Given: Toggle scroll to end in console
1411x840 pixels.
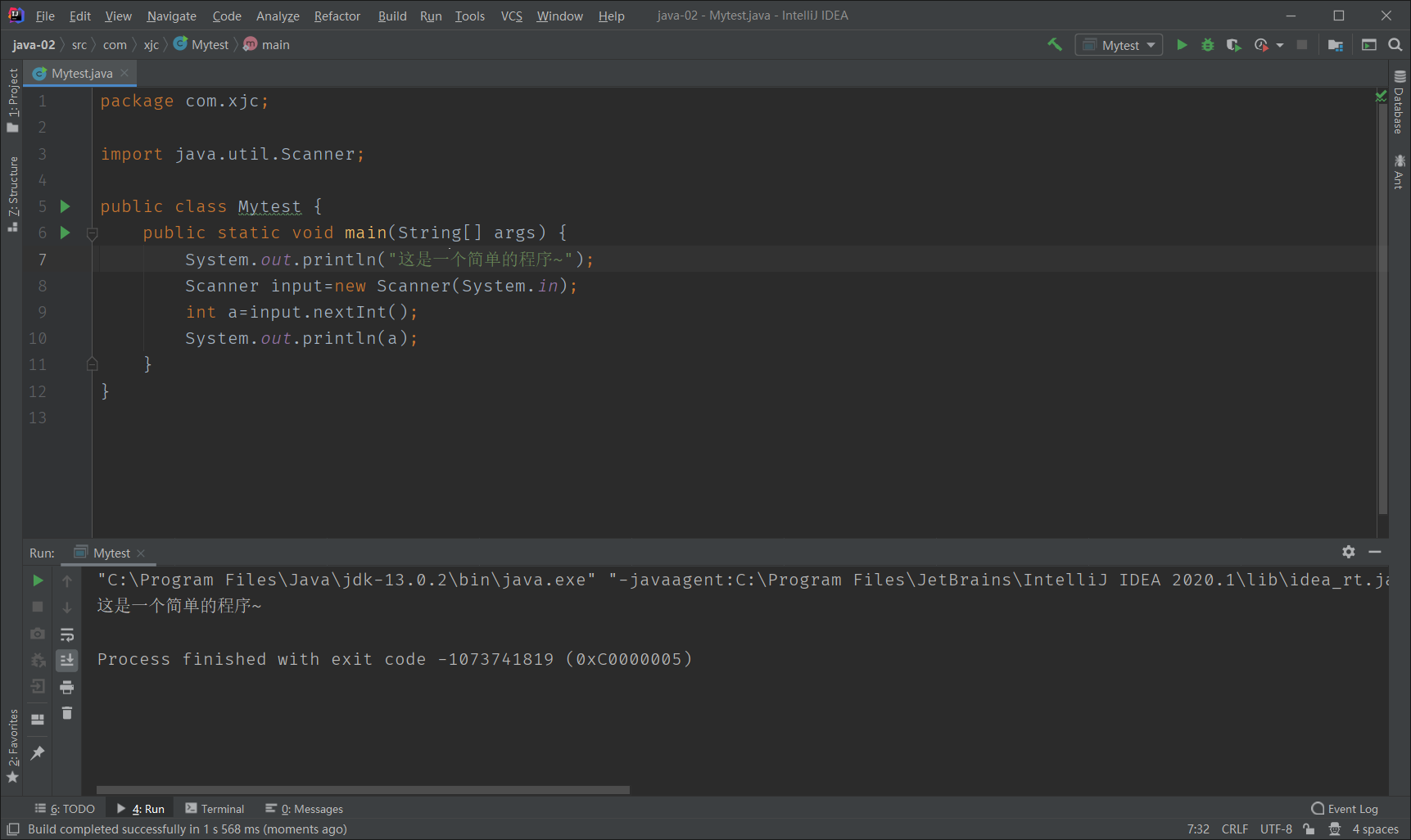Looking at the screenshot, I should [67, 660].
